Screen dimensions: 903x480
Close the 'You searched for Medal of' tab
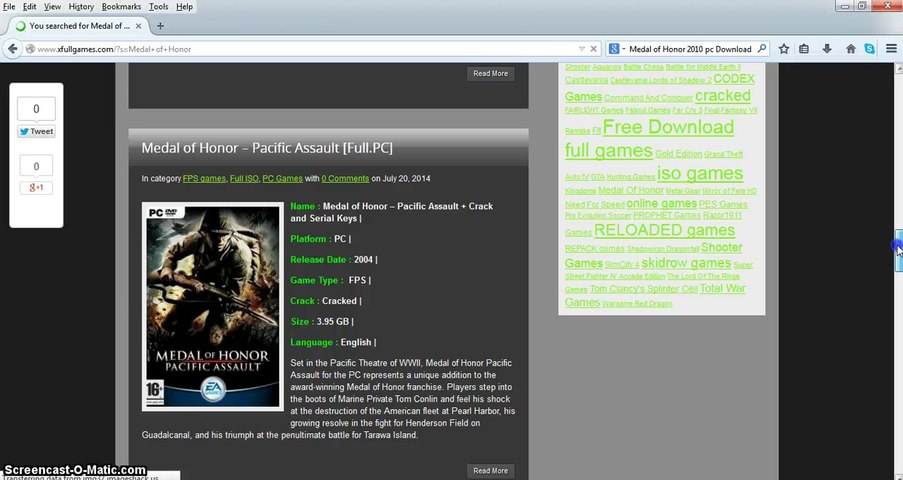point(138,26)
